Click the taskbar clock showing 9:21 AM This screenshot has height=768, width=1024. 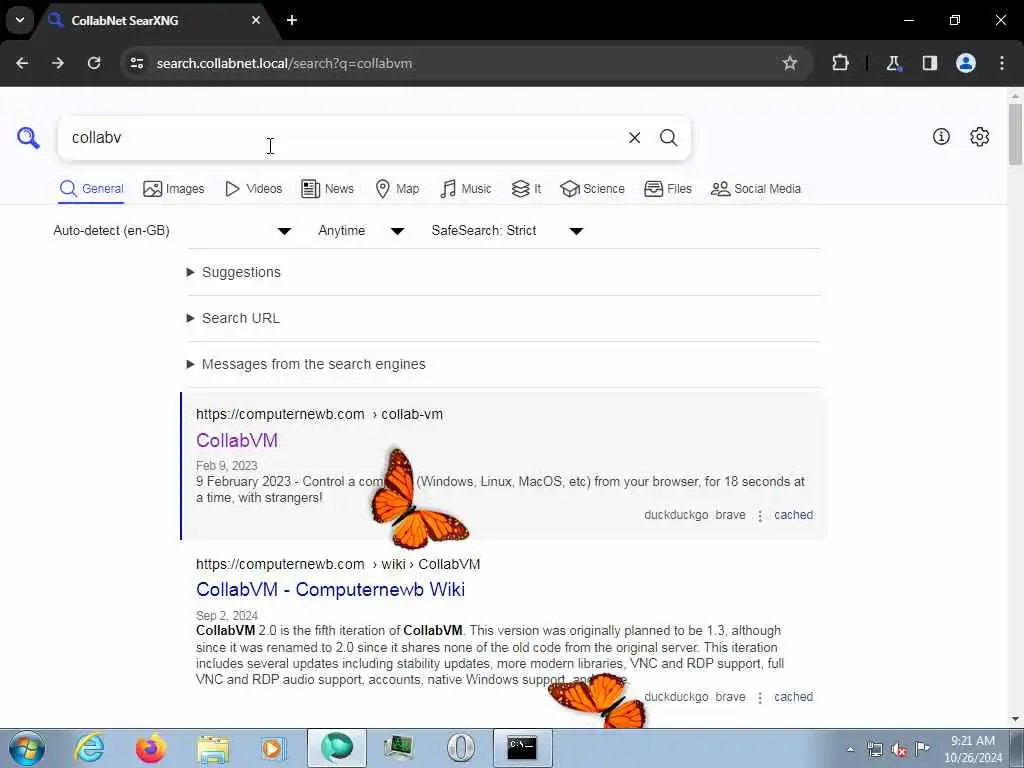click(x=972, y=748)
